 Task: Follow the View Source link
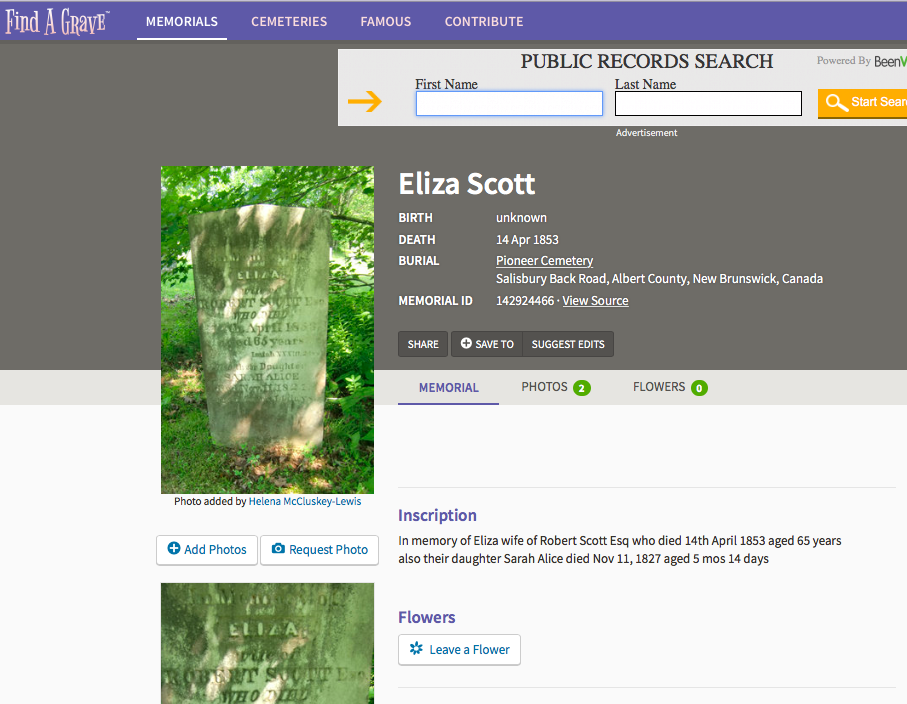[595, 301]
